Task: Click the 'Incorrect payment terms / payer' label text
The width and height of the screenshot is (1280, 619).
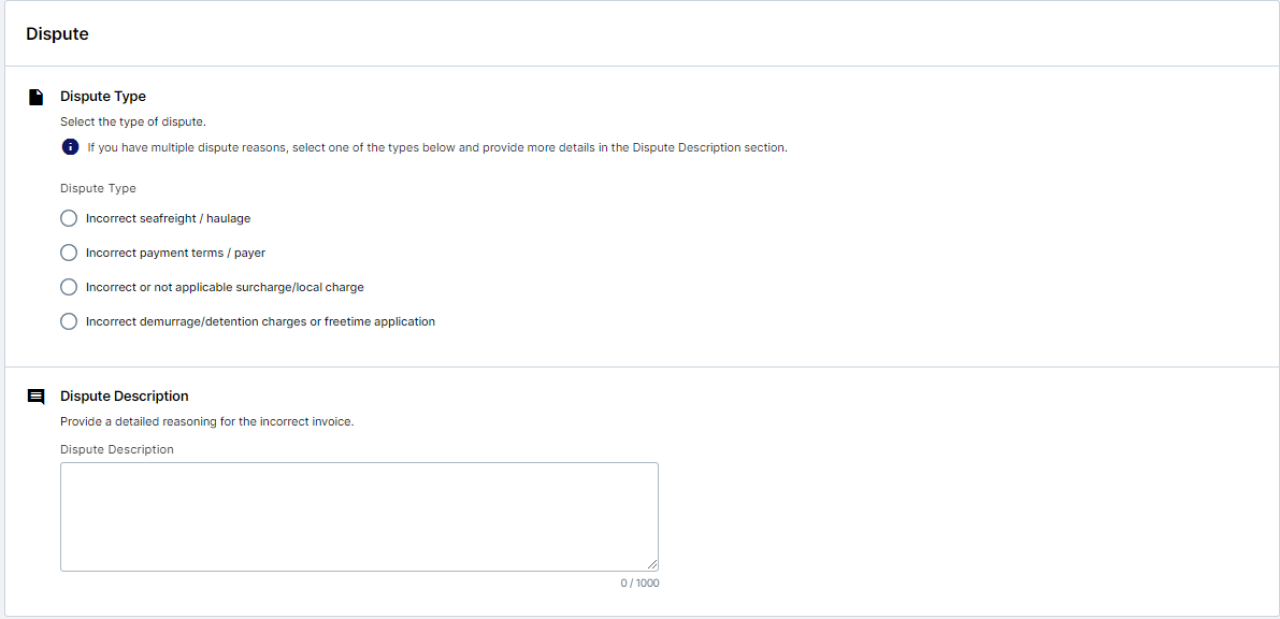Action: point(175,253)
